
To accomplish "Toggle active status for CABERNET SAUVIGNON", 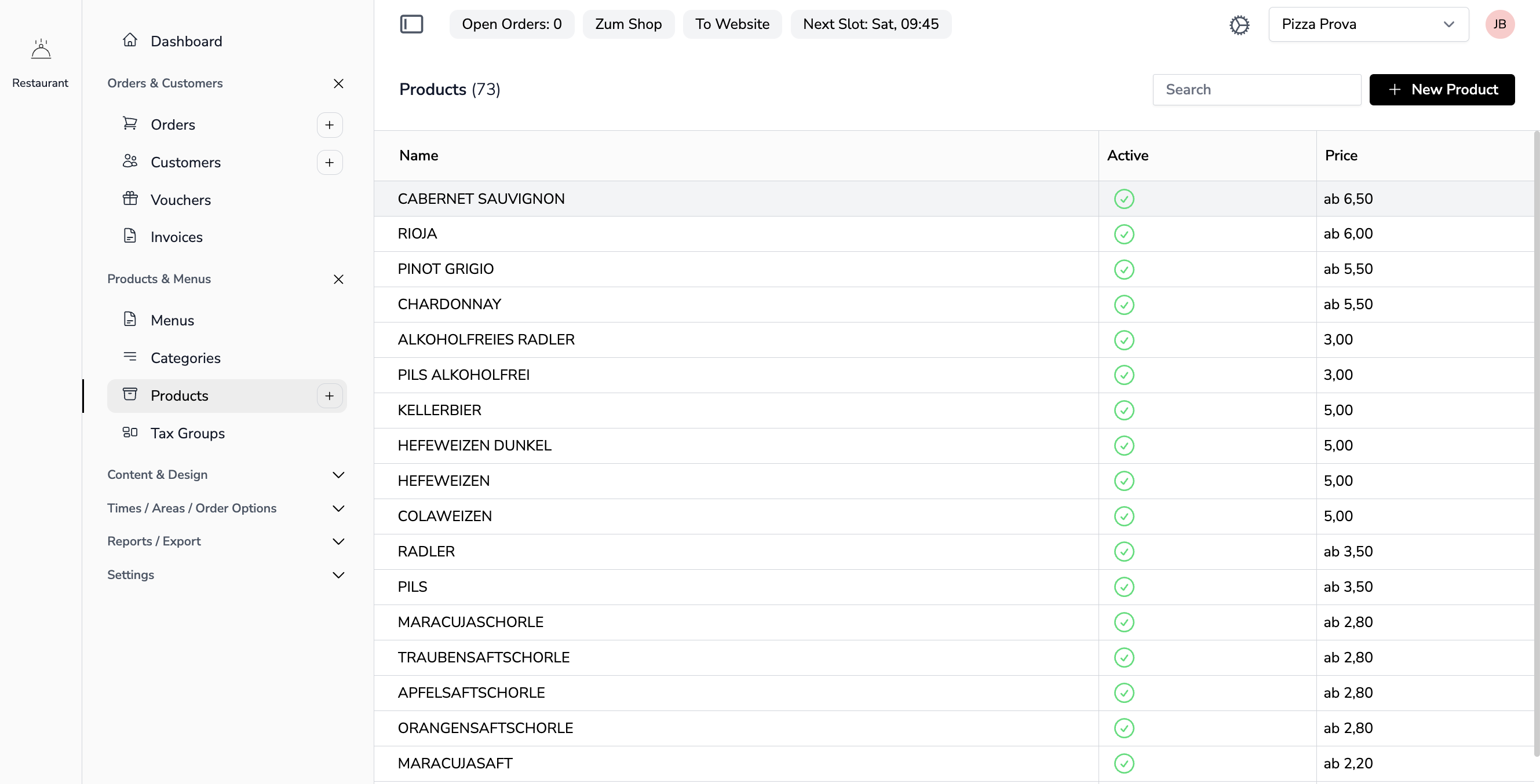I will [x=1124, y=199].
